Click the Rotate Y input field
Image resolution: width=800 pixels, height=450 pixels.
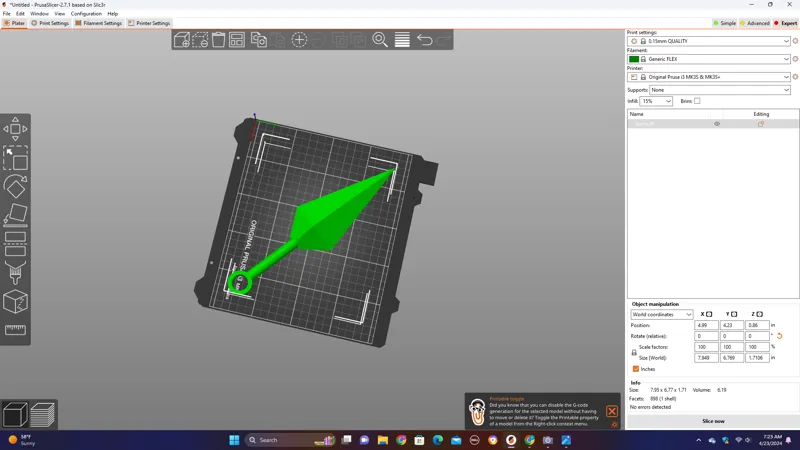(x=731, y=336)
